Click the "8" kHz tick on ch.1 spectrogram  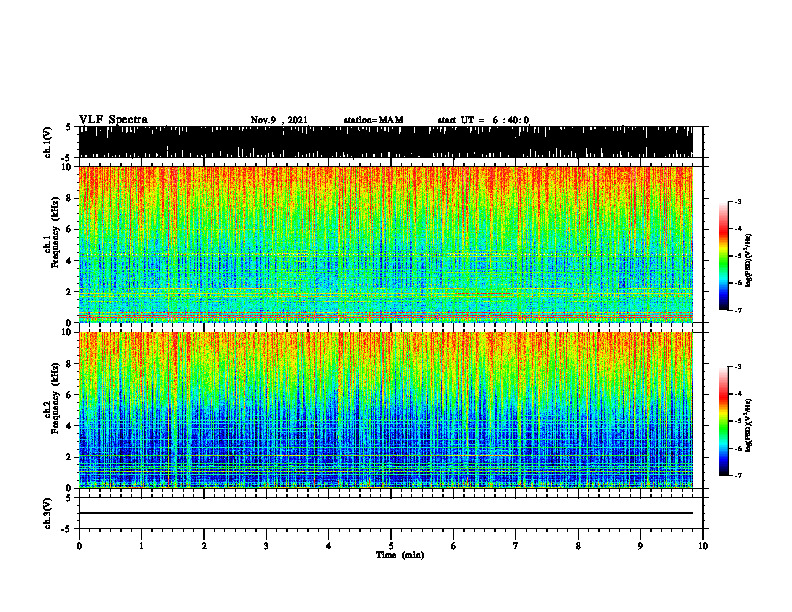click(x=69, y=198)
